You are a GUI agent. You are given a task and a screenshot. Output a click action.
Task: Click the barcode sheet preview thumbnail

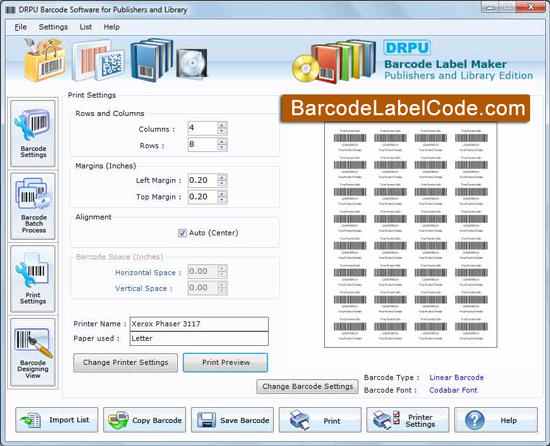coord(410,235)
